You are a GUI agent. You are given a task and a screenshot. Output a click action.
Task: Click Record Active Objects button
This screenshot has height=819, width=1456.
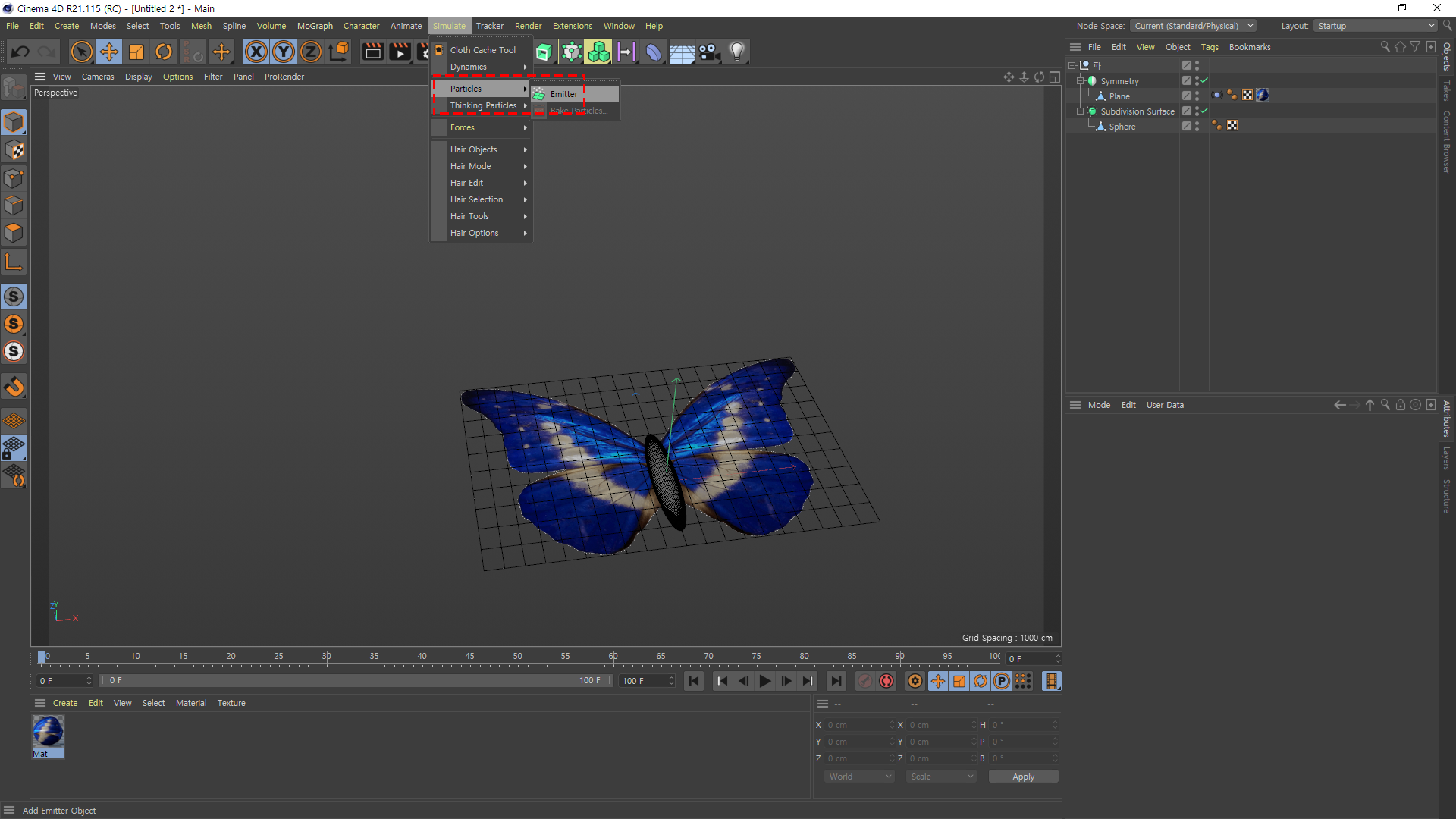pyautogui.click(x=865, y=681)
